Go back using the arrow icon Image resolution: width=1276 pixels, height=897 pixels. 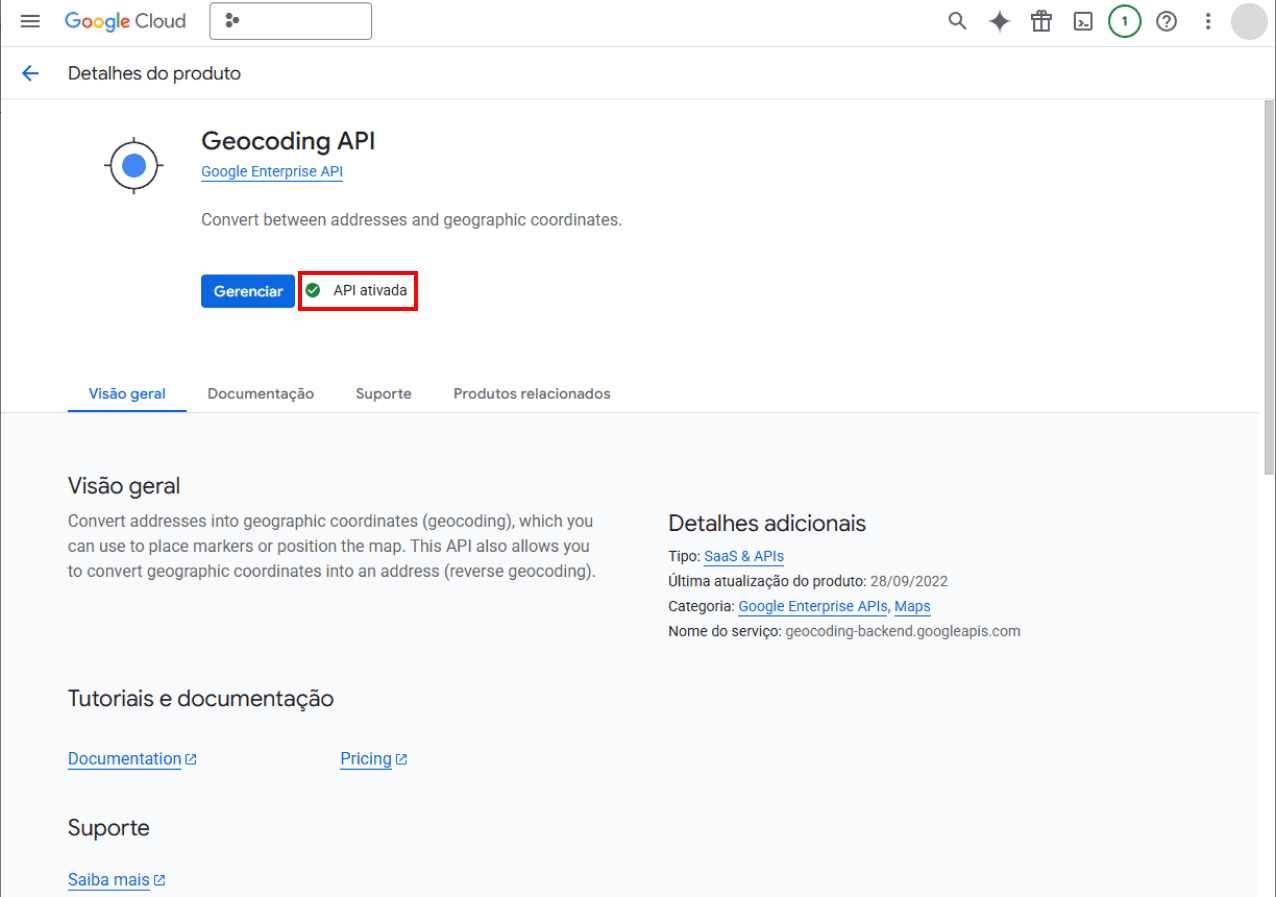(x=30, y=73)
